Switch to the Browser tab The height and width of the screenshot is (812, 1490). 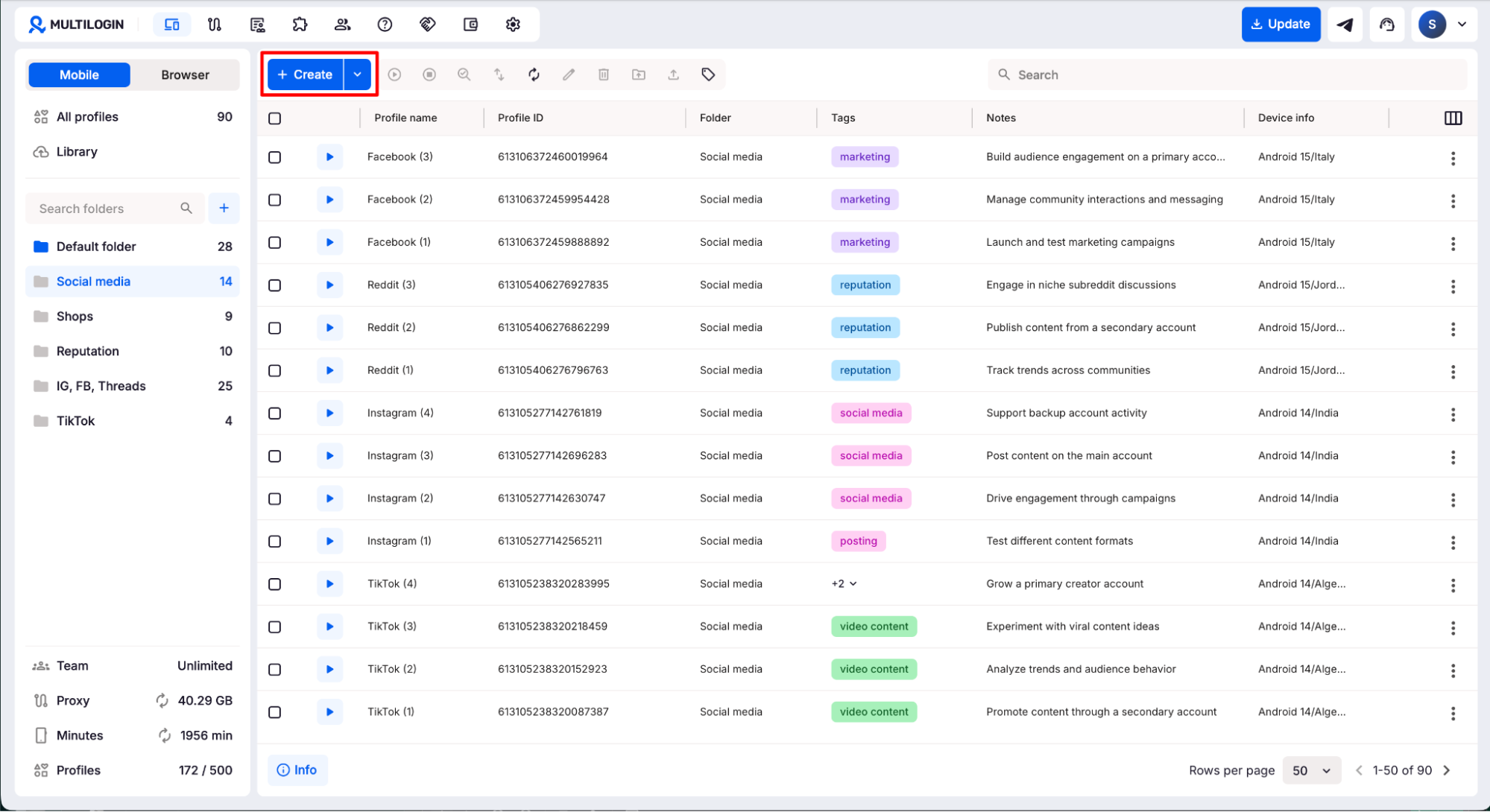pyautogui.click(x=185, y=74)
